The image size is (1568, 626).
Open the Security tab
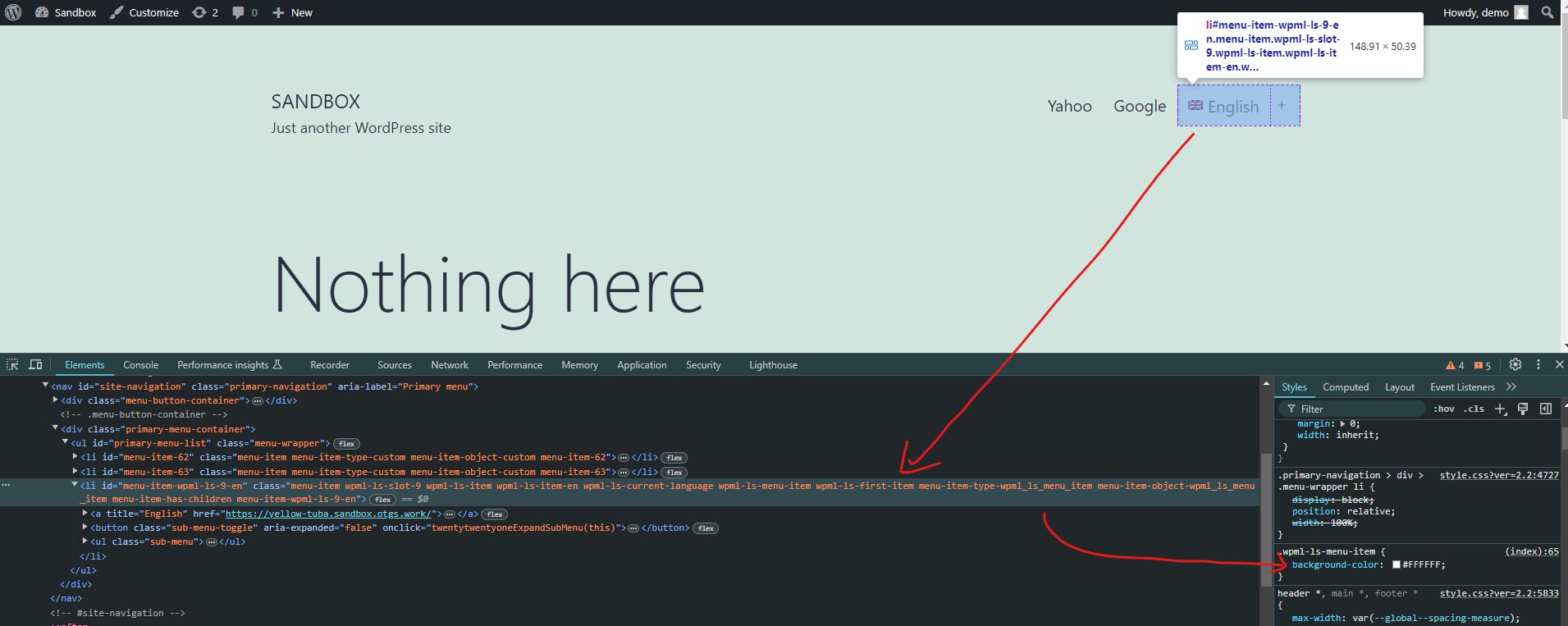click(x=703, y=365)
